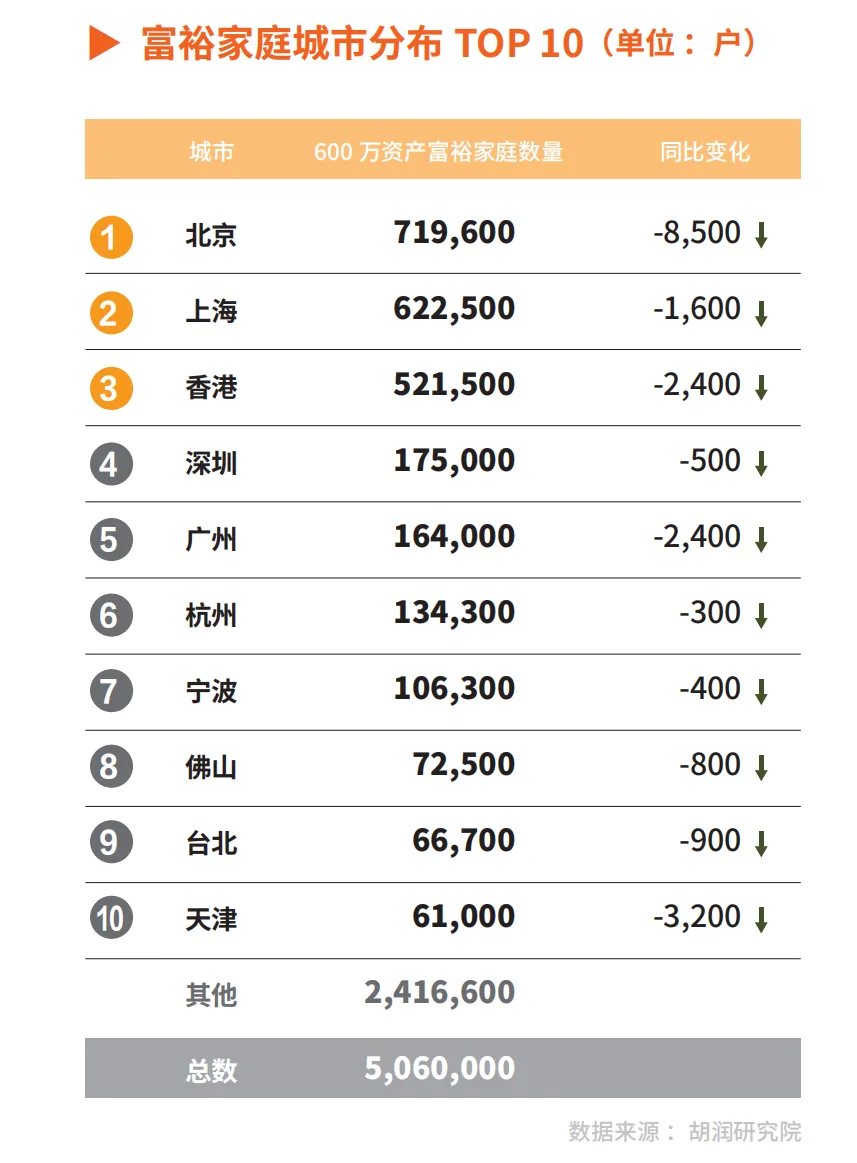This screenshot has width=857, height=1163.
Task: Click the orange play triangle beside the title
Action: coord(104,43)
